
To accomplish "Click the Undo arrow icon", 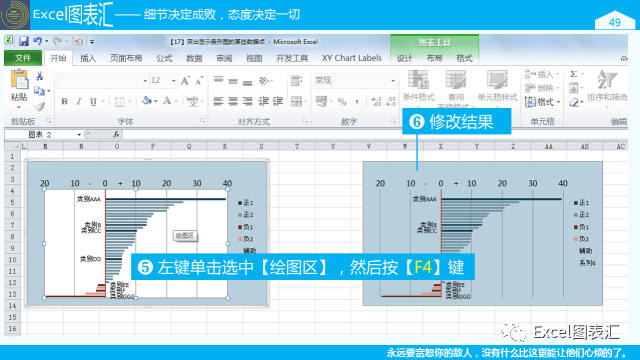I will [37, 41].
